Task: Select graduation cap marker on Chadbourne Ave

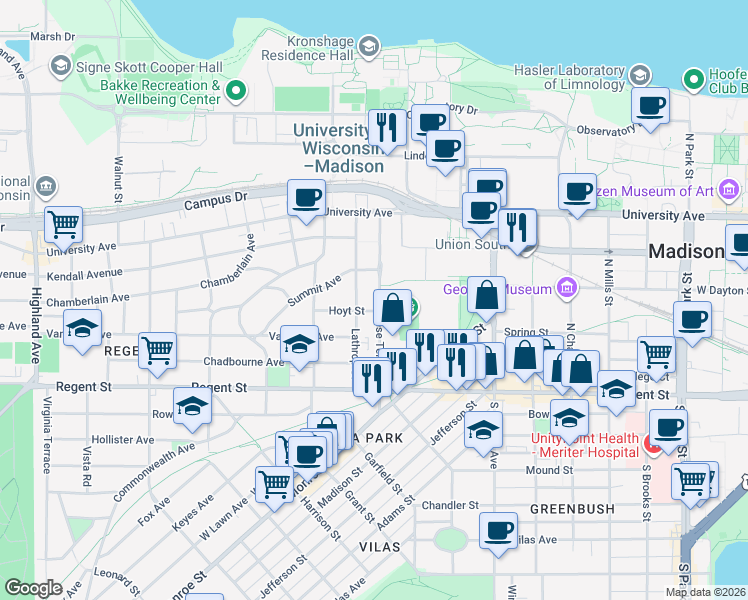Action: (x=299, y=343)
